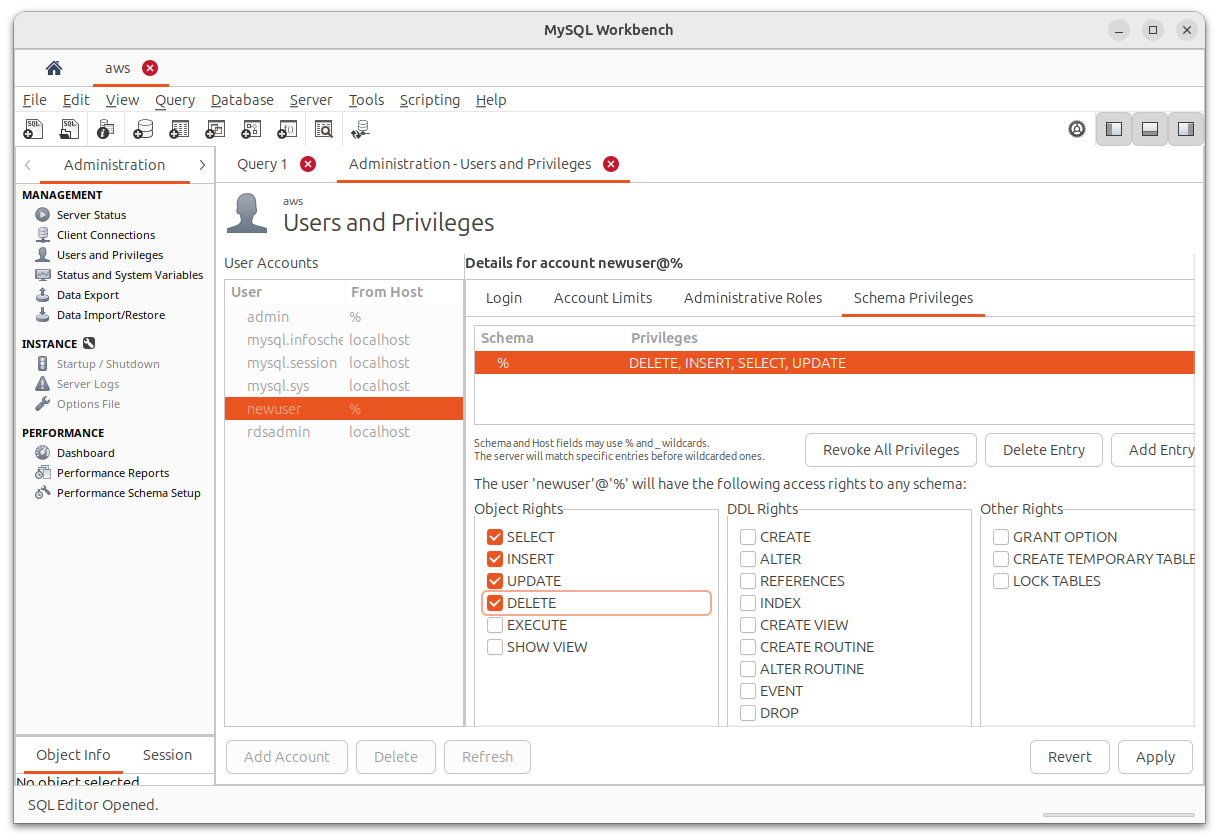The height and width of the screenshot is (840, 1219).
Task: Revert the privilege changes
Action: [x=1070, y=757]
